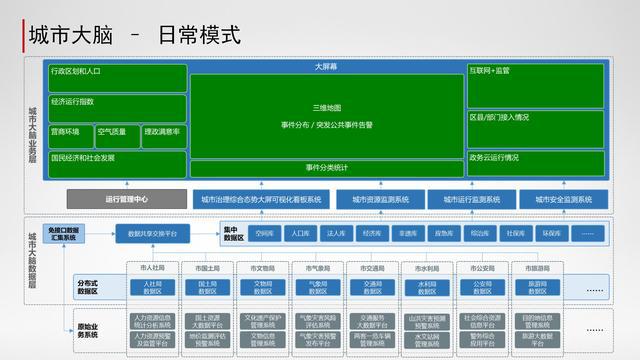Viewport: 640px width, 360px height.
Task: Select the 空气质量 tile
Action: coord(118,136)
